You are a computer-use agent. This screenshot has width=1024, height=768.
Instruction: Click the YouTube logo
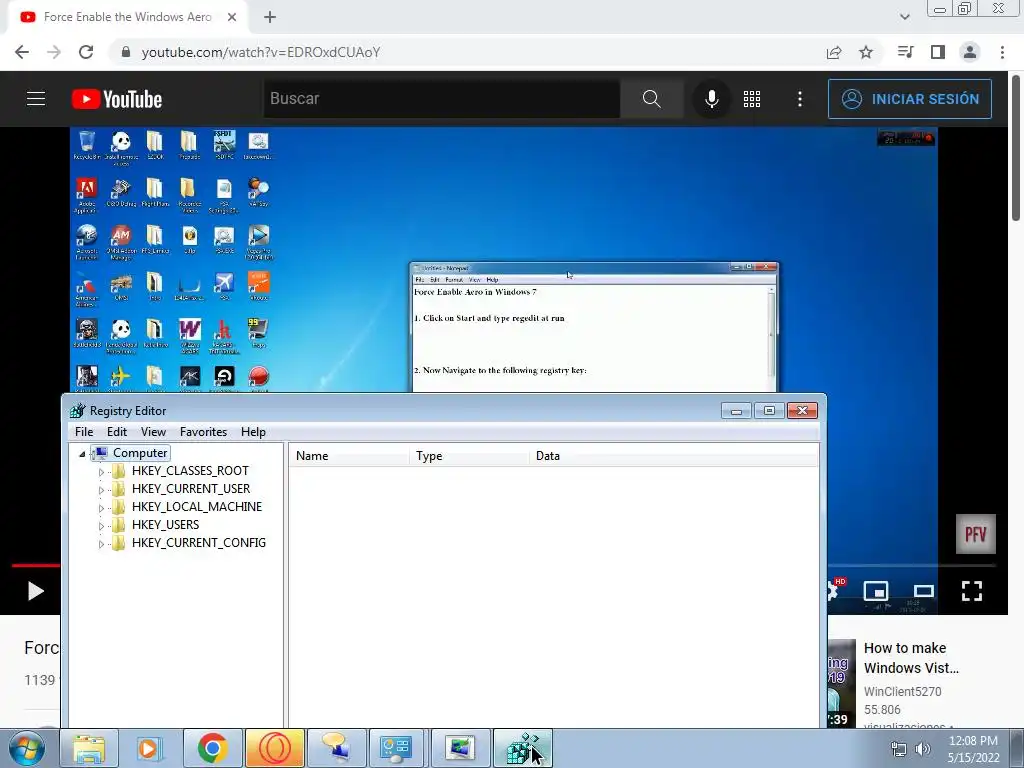point(117,99)
